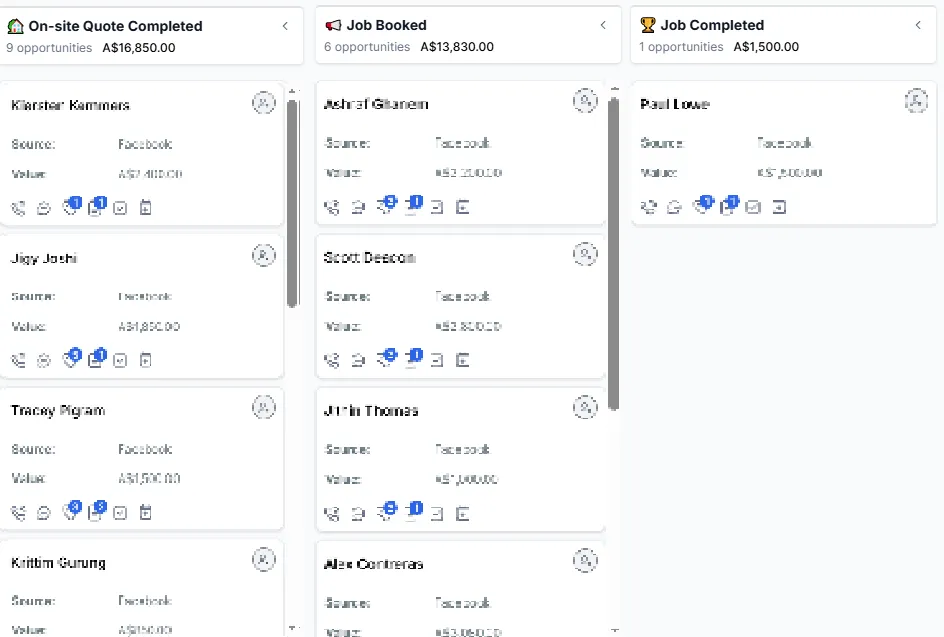944x637 pixels.
Task: Click the On-site Quote column scrollbar thumb
Action: tap(293, 204)
